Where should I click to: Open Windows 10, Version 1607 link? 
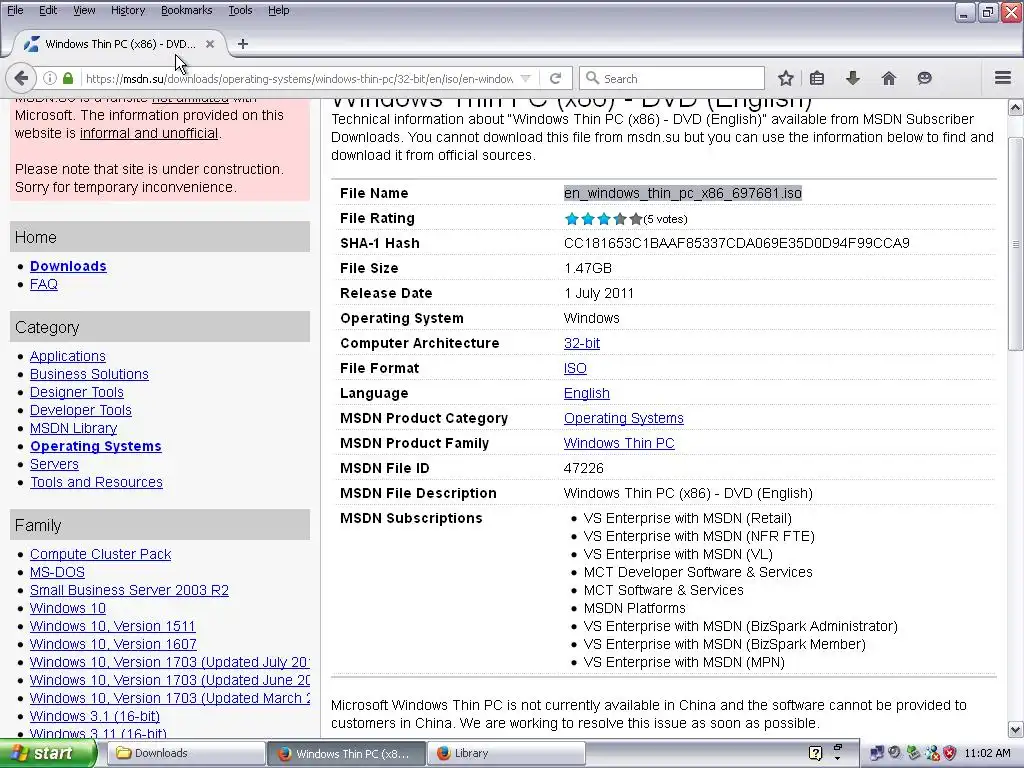tap(114, 644)
